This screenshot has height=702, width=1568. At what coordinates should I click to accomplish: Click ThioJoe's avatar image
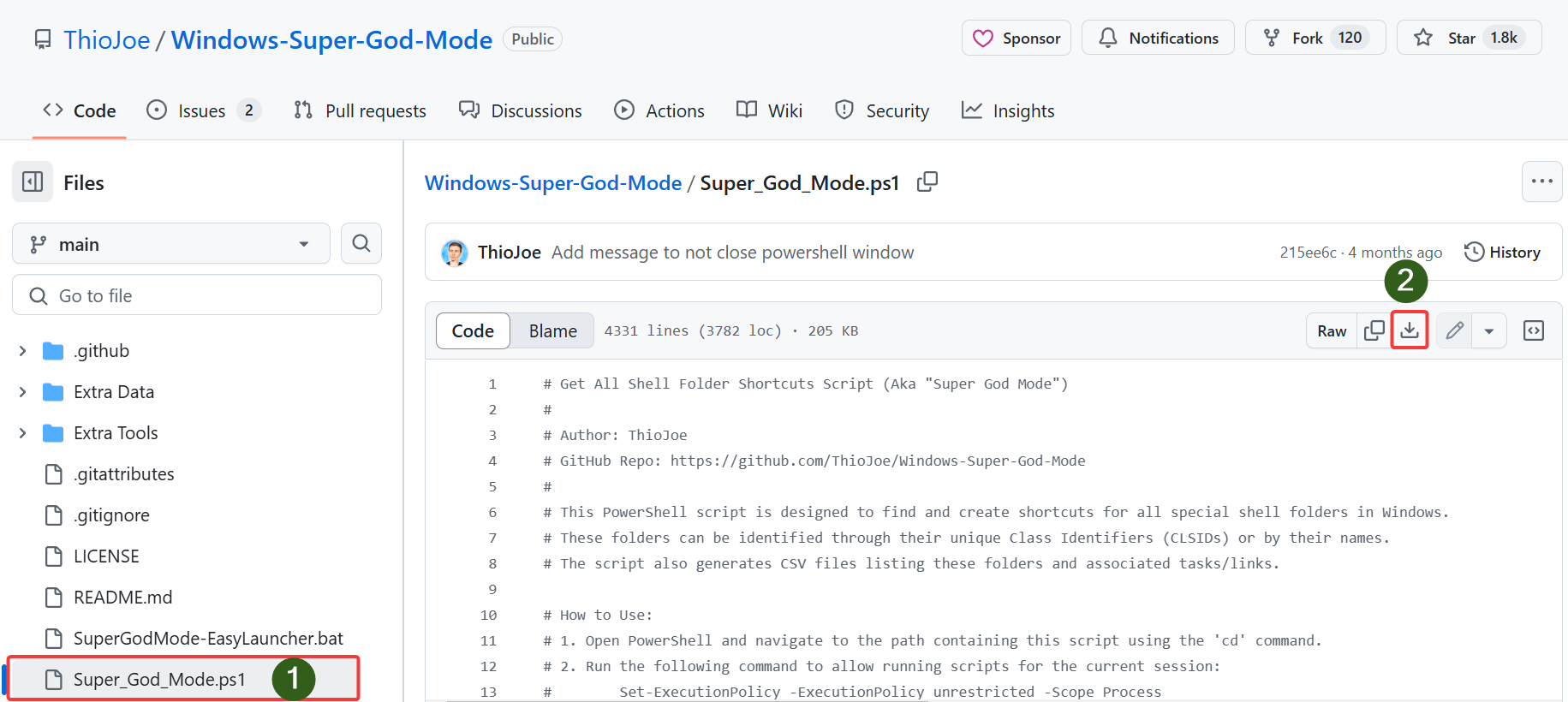[x=454, y=253]
